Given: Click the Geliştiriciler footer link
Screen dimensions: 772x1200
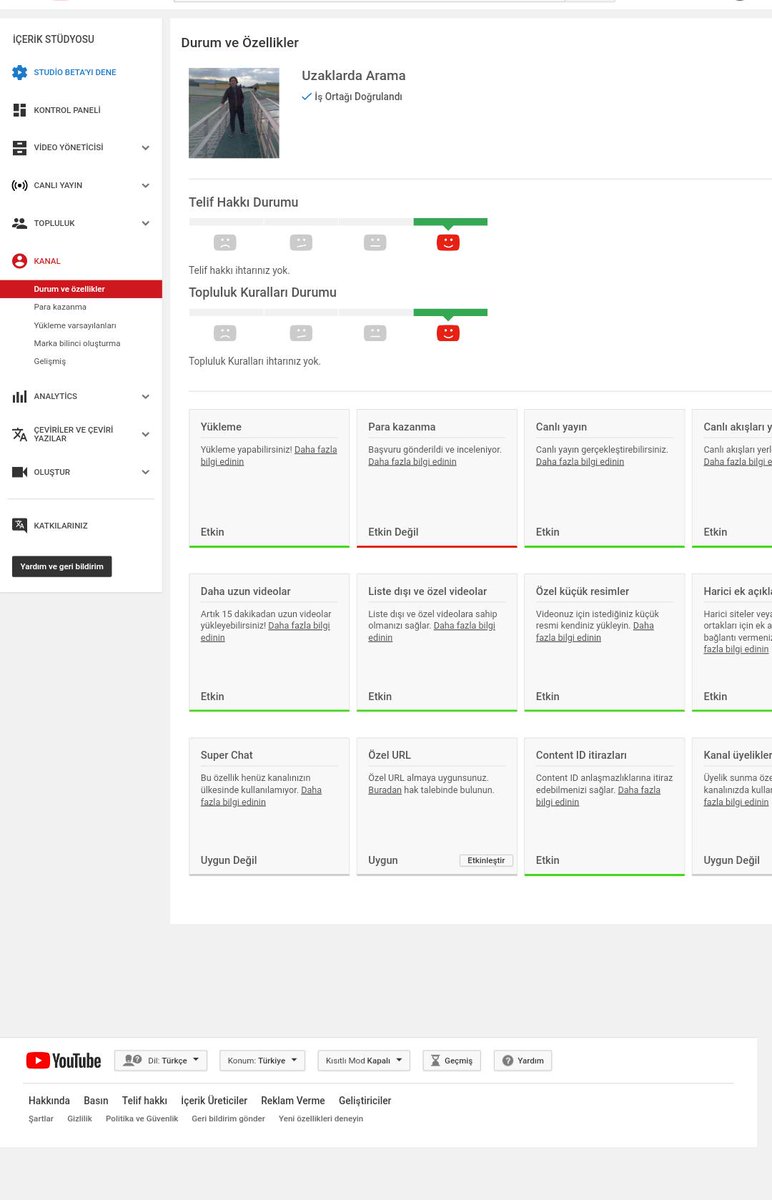Looking at the screenshot, I should [x=365, y=1100].
